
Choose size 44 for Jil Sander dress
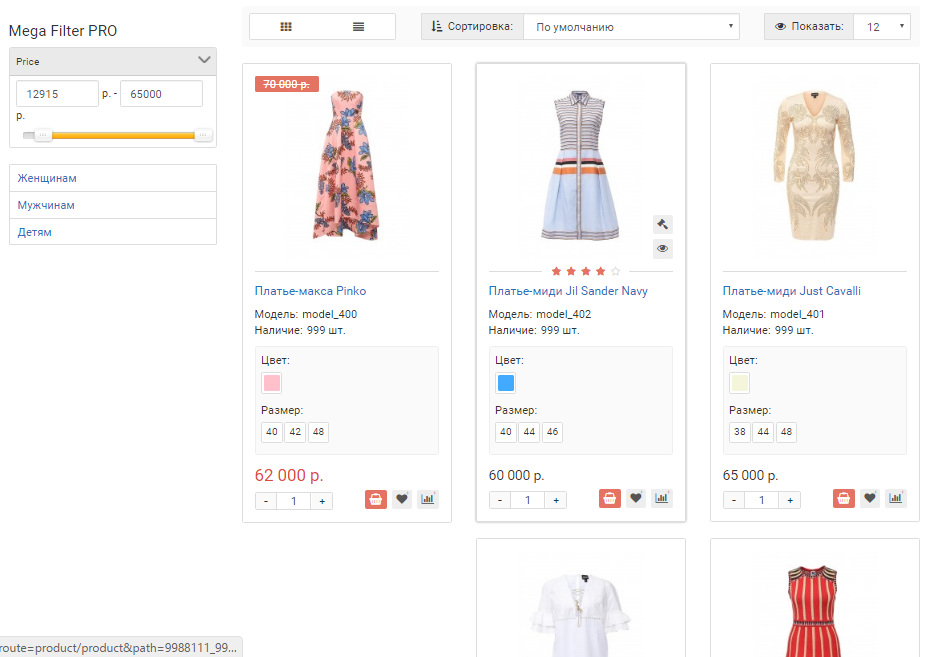529,432
